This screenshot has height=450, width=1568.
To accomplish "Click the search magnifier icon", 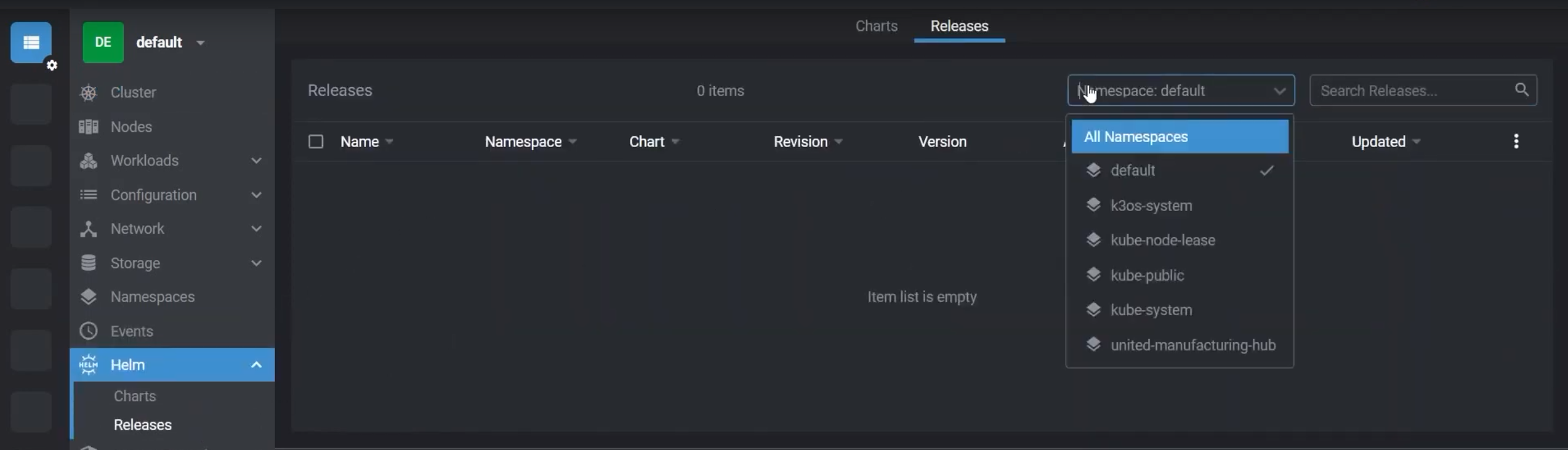I will 1521,90.
